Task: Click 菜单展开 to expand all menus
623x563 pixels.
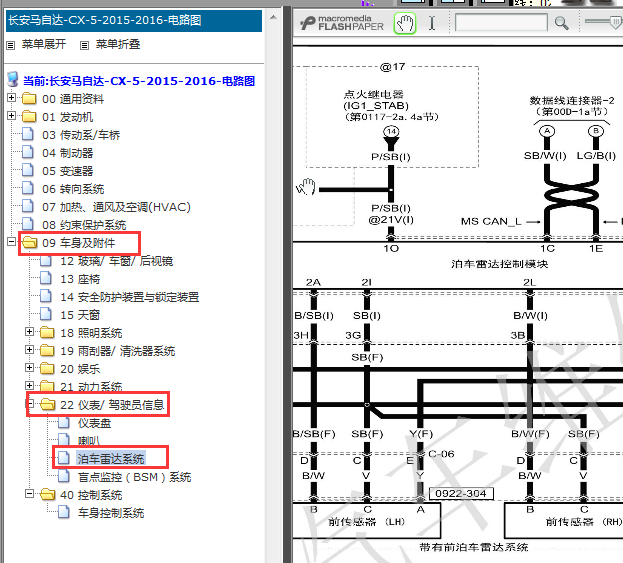Action: point(43,44)
